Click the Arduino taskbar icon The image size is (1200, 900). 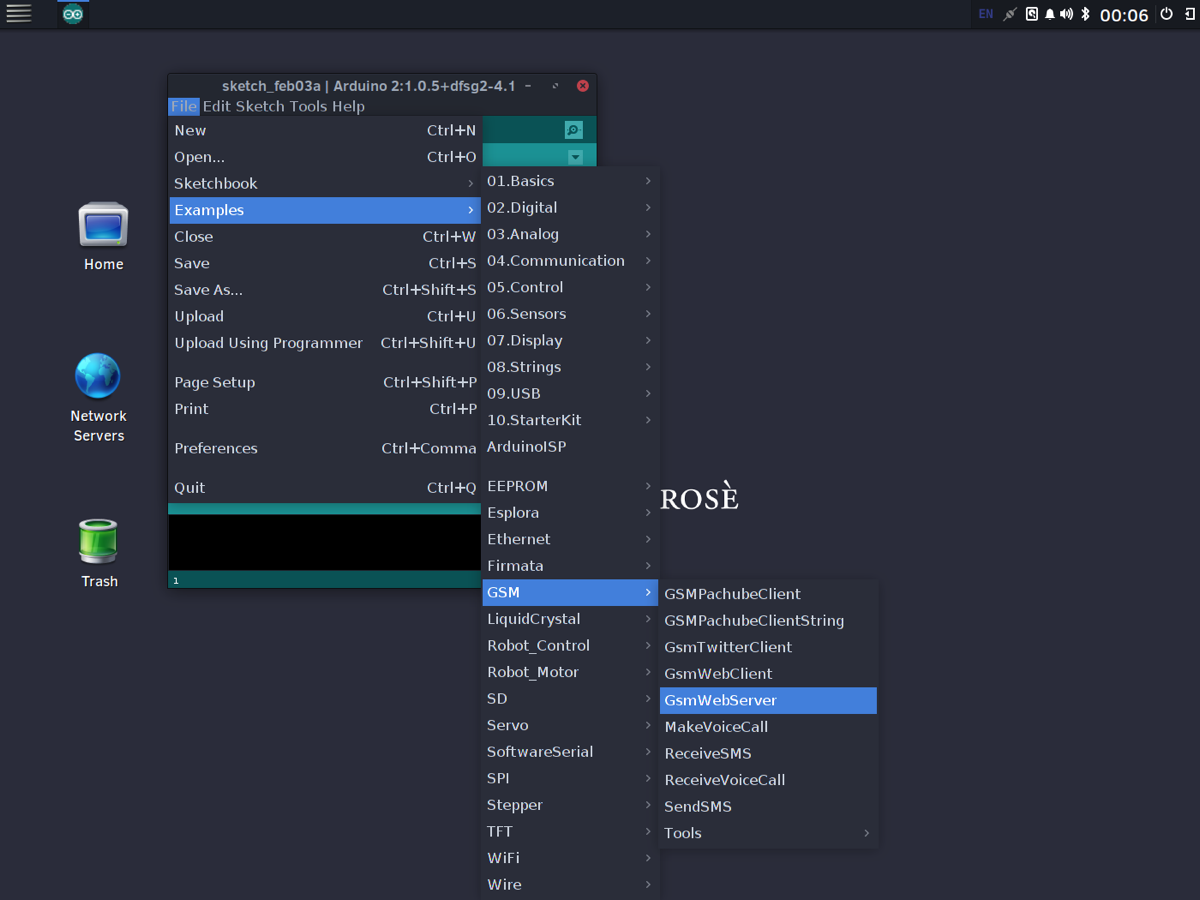(72, 14)
